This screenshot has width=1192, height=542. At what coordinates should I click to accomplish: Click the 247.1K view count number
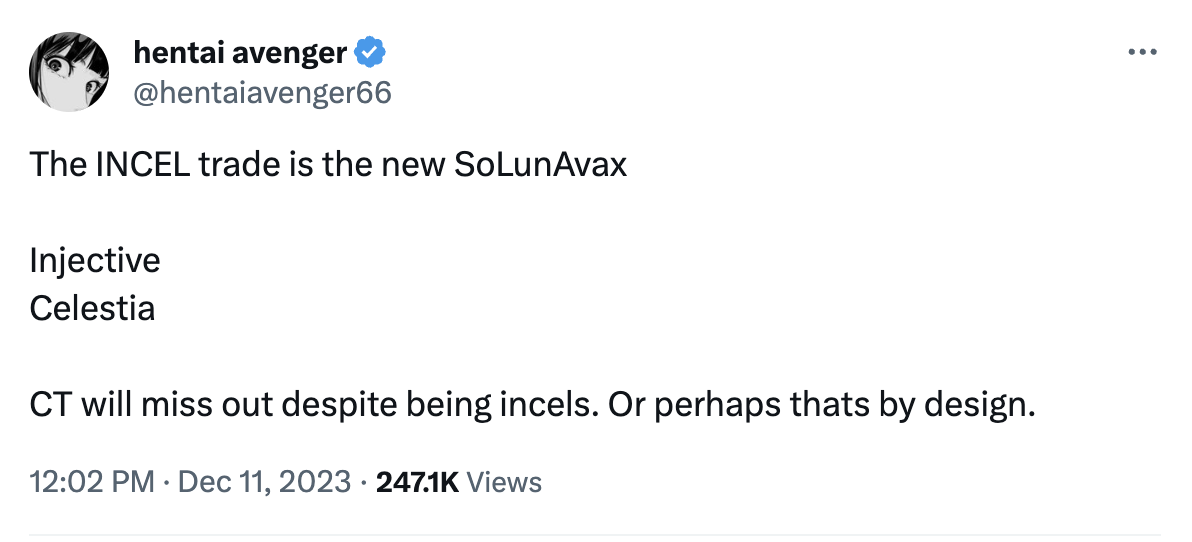[416, 483]
